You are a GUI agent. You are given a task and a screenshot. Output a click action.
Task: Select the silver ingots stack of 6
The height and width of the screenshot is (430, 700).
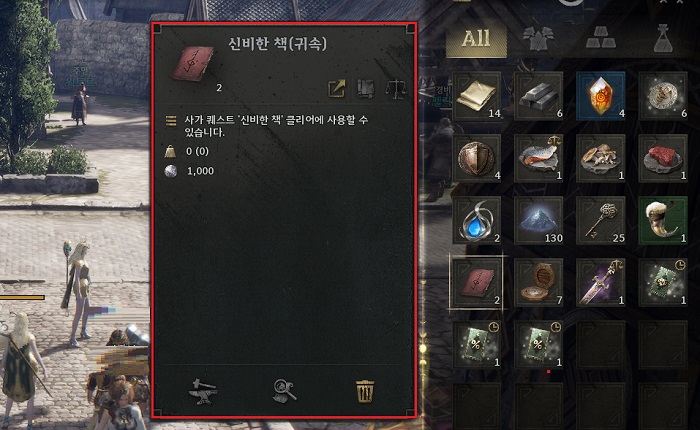[539, 96]
